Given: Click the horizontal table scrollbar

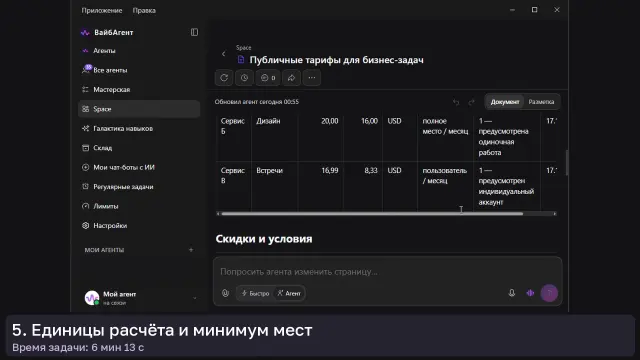Looking at the screenshot, I should (372, 213).
